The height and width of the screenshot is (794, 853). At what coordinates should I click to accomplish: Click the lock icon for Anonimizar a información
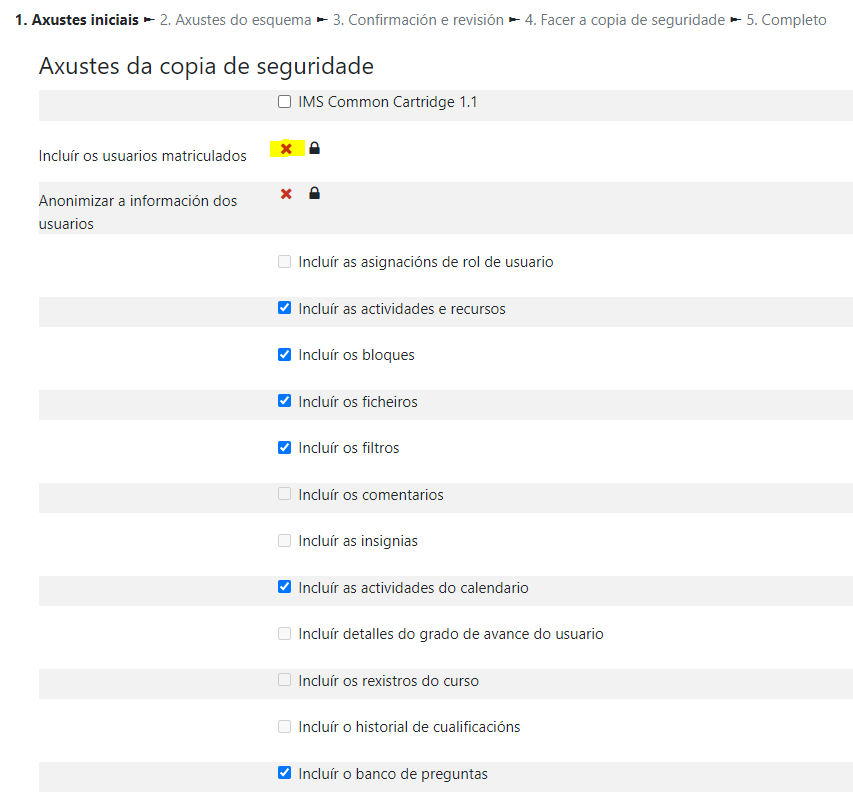(x=314, y=194)
